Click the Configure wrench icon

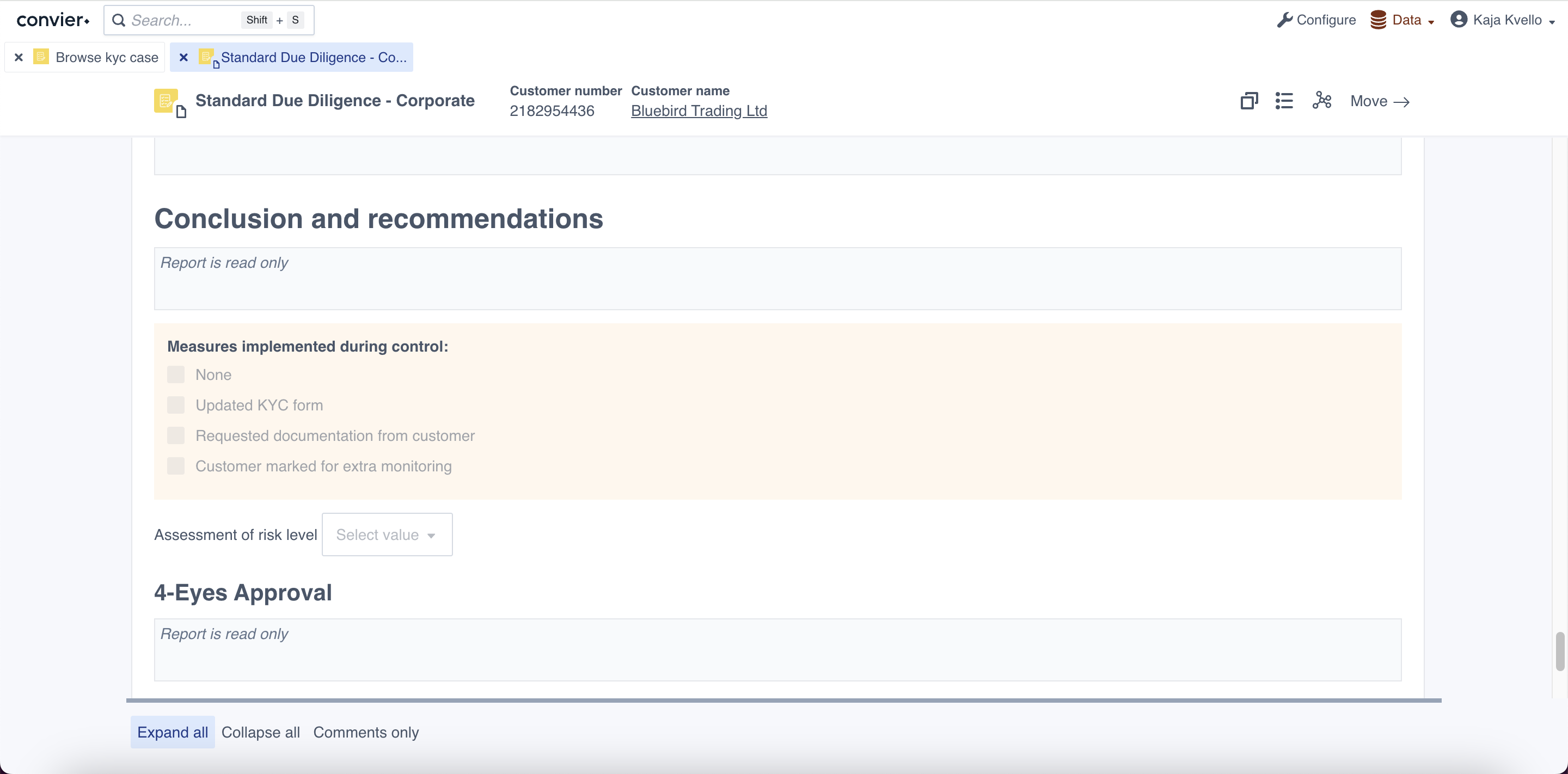(1284, 20)
